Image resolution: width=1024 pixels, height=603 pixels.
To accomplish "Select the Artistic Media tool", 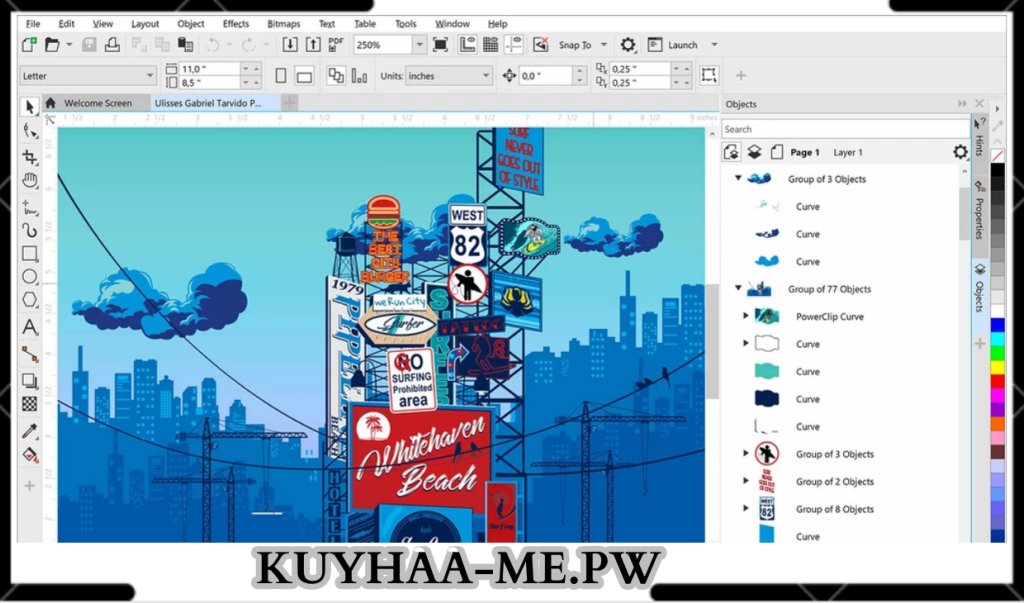I will (29, 230).
